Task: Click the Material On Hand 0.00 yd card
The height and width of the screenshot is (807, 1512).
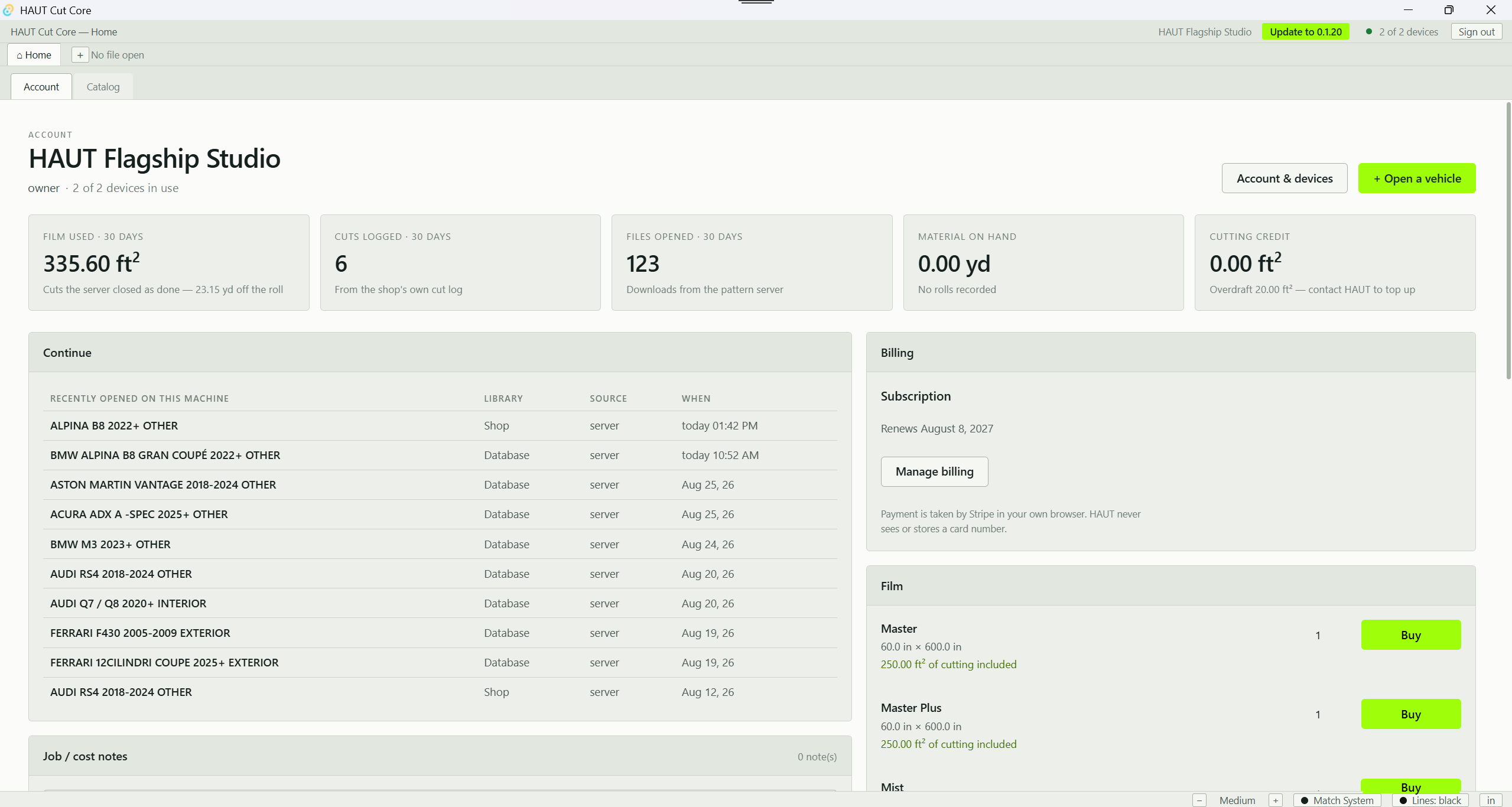Action: 1043,263
